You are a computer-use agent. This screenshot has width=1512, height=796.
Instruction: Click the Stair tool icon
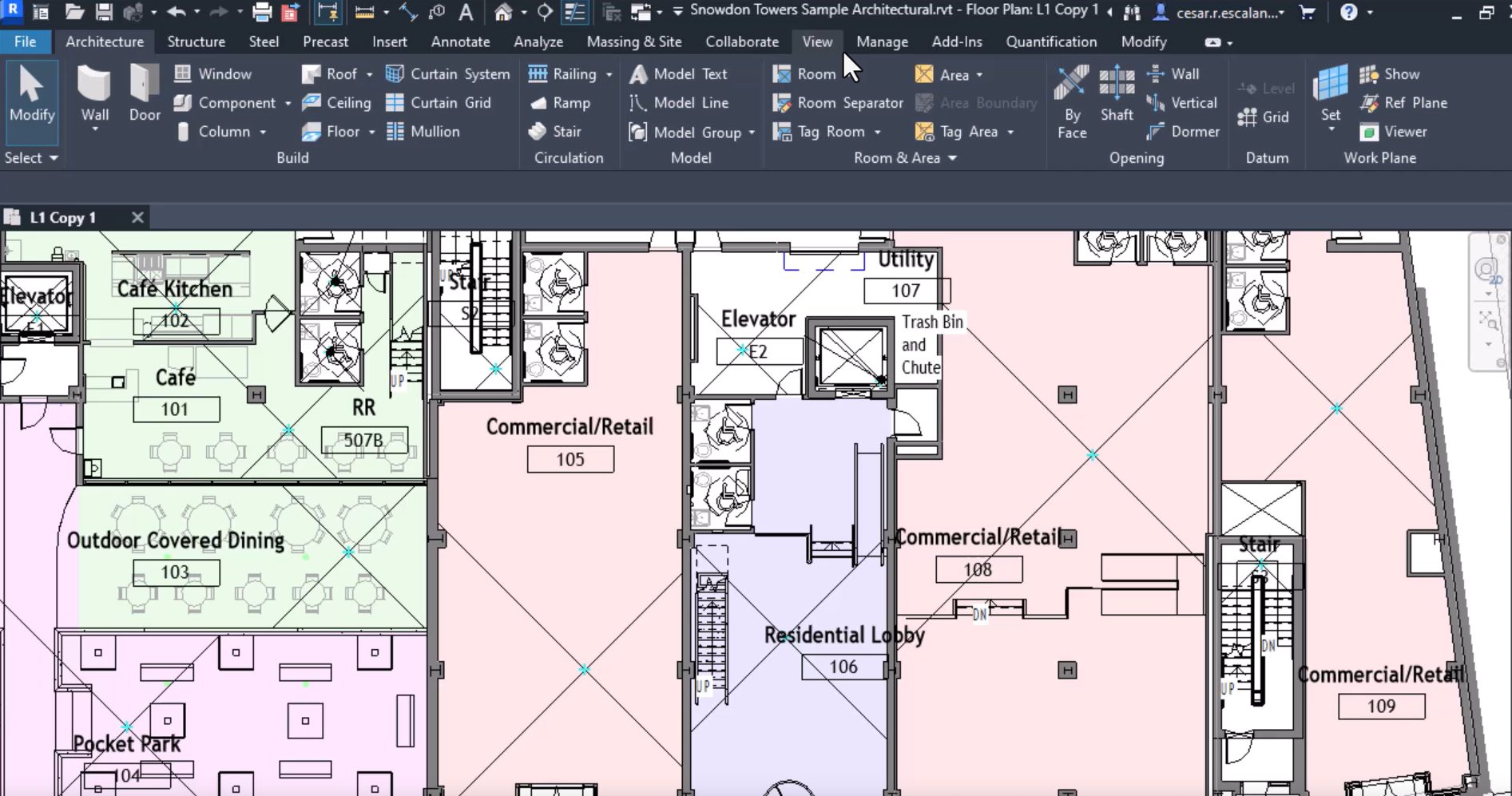[x=538, y=132]
